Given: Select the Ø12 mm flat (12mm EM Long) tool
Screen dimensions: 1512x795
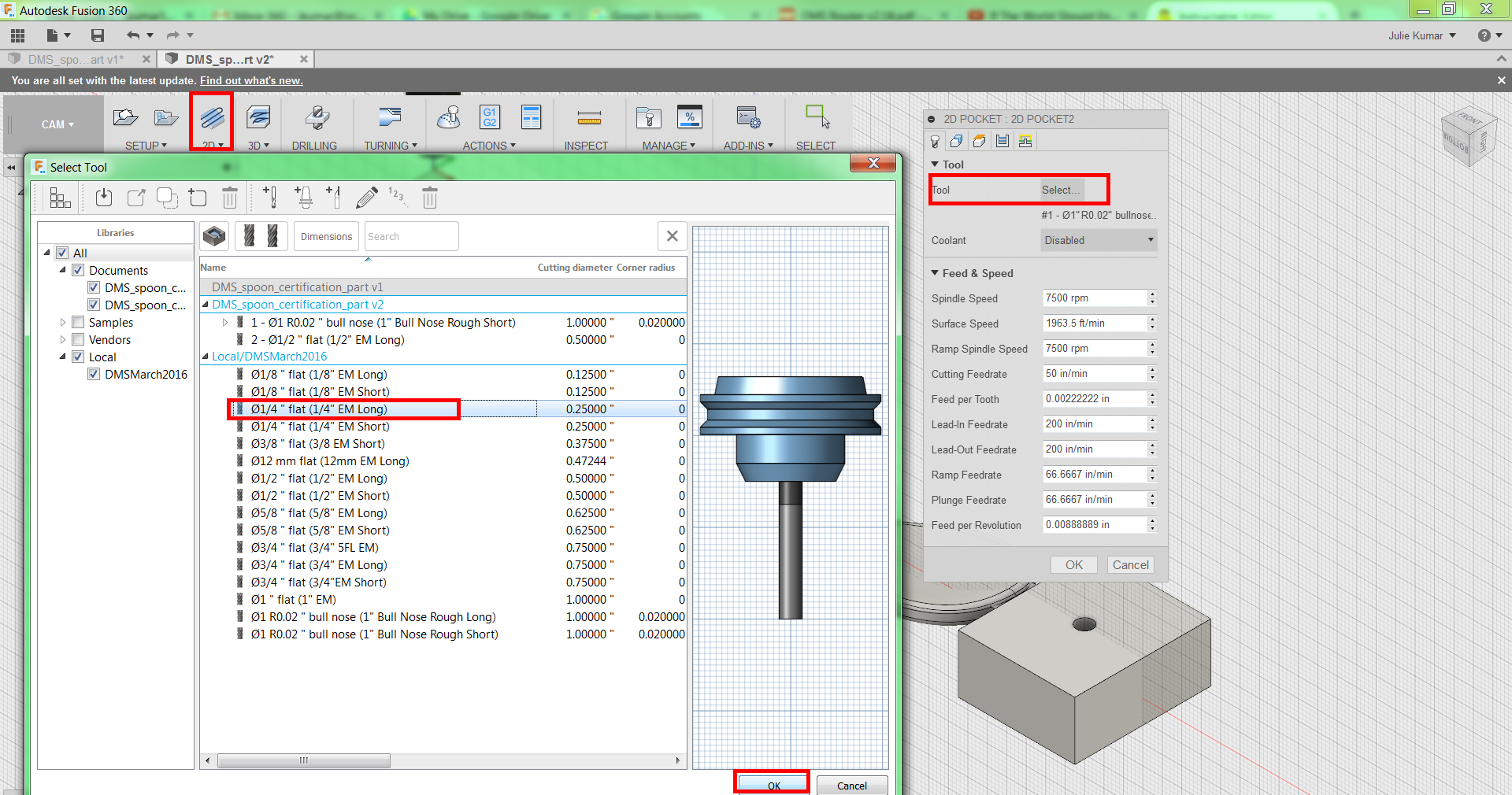Looking at the screenshot, I should [330, 460].
